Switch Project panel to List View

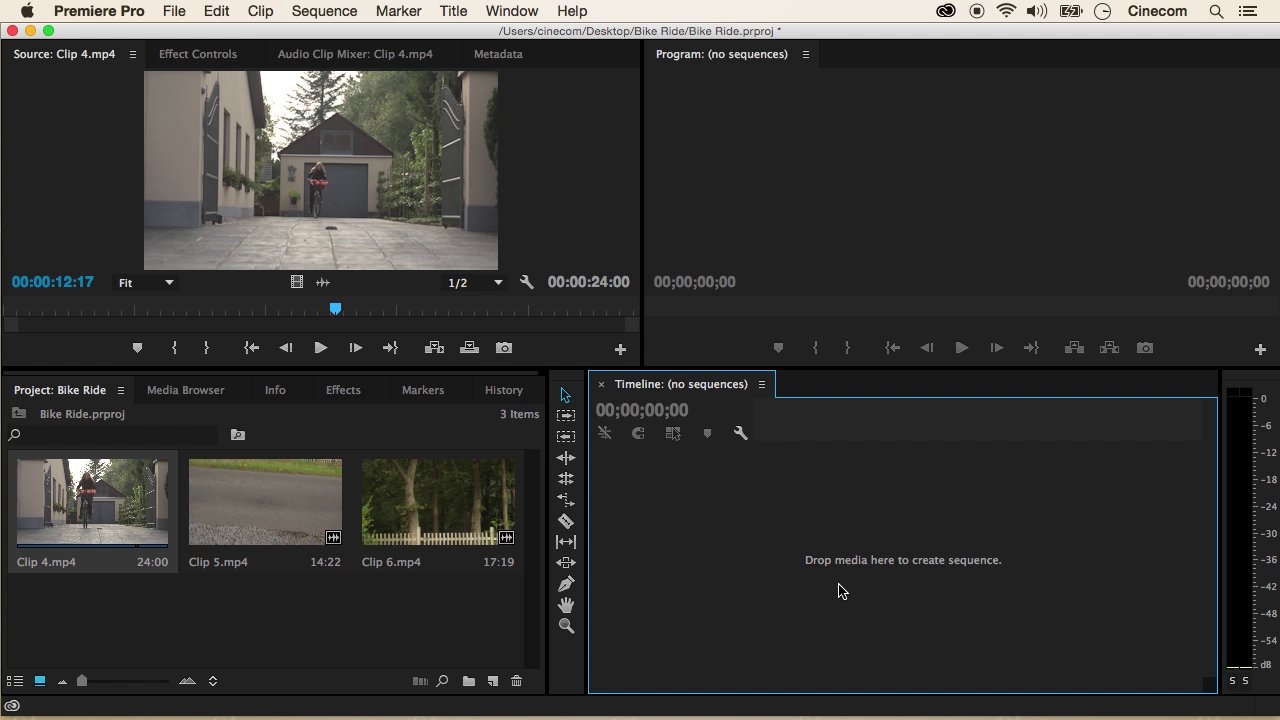point(15,681)
